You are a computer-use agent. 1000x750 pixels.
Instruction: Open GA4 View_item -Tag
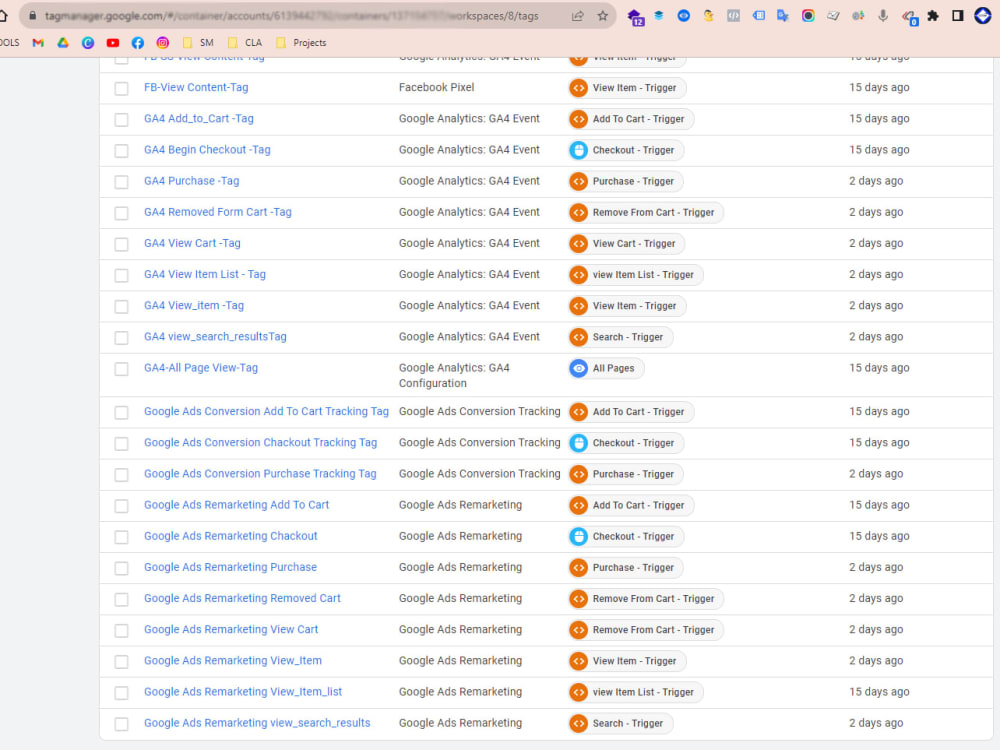click(194, 305)
